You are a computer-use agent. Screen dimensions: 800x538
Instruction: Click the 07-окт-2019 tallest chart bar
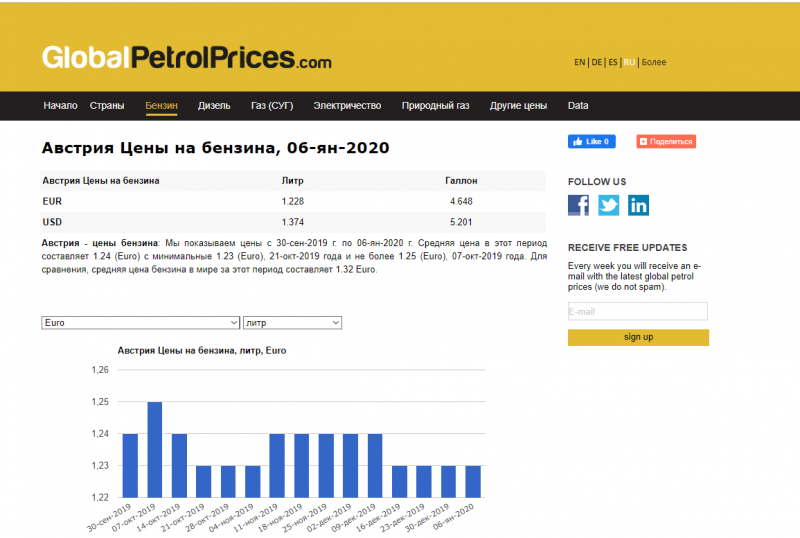point(155,449)
